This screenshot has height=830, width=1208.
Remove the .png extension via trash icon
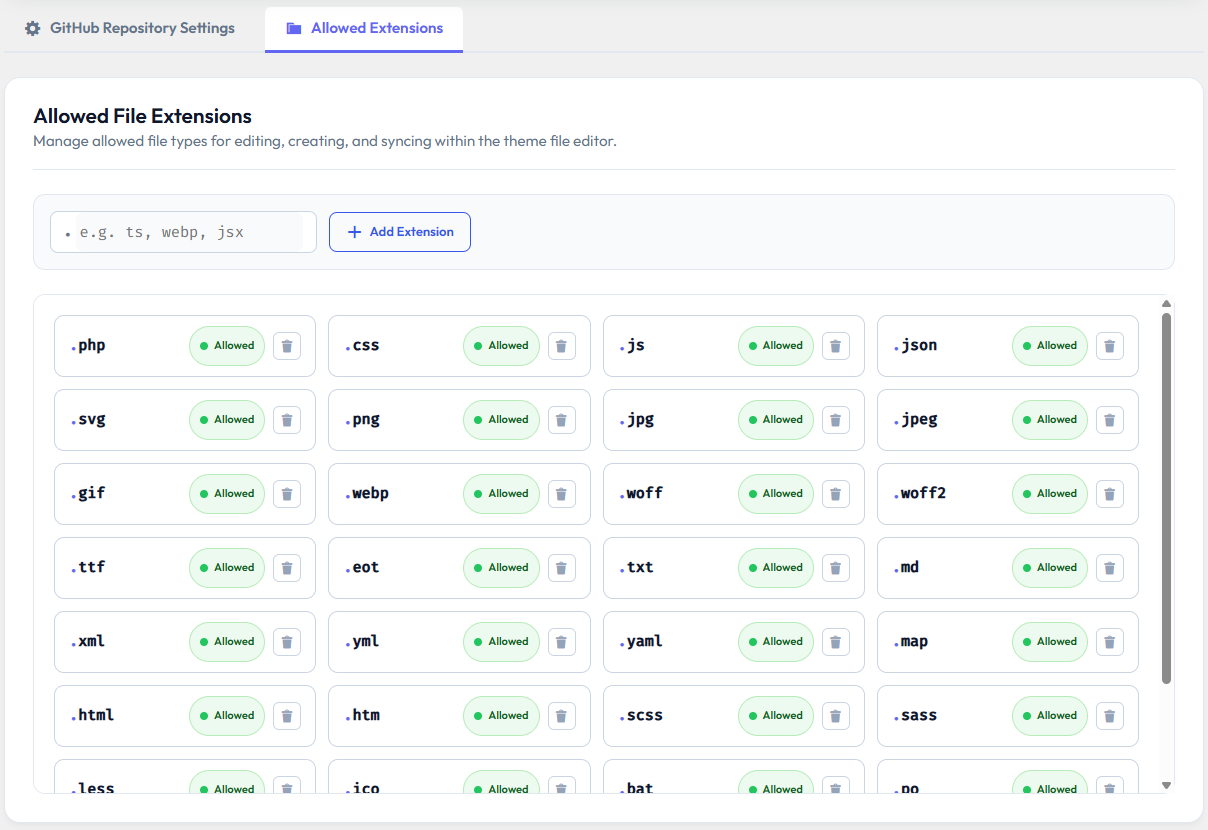click(561, 420)
